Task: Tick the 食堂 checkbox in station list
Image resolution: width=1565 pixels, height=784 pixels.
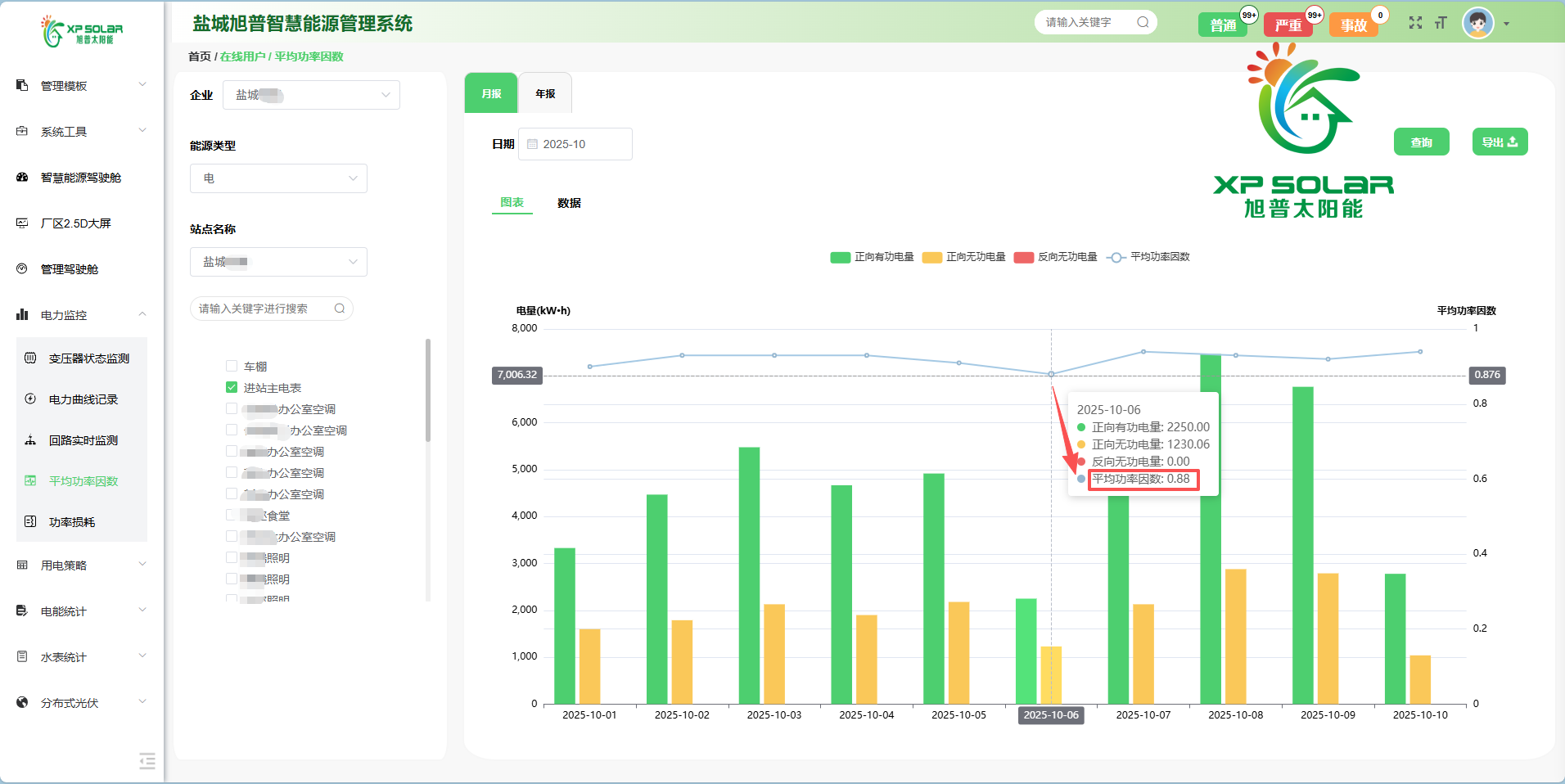Action: coord(232,515)
